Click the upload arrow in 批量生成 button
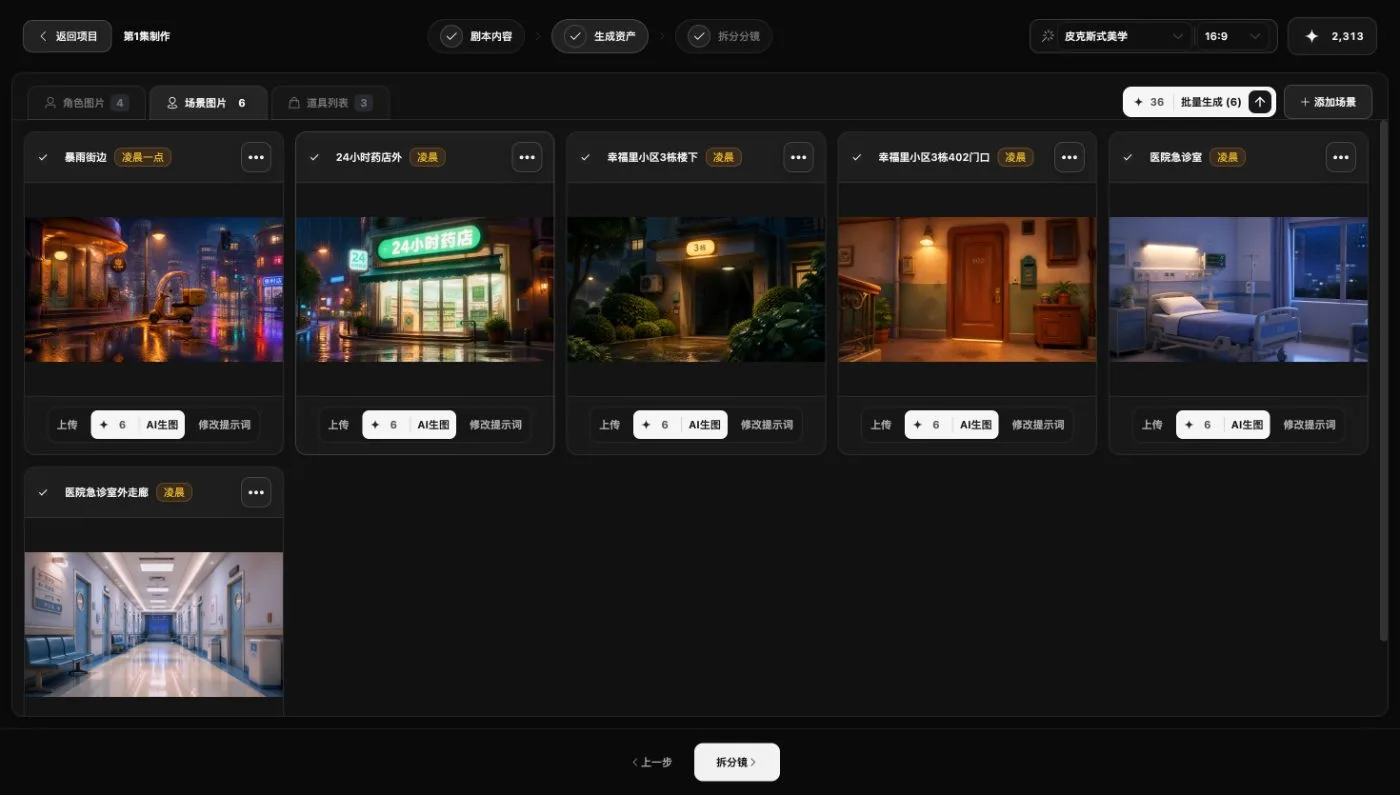Screen dimensions: 1400x795 point(1260,102)
